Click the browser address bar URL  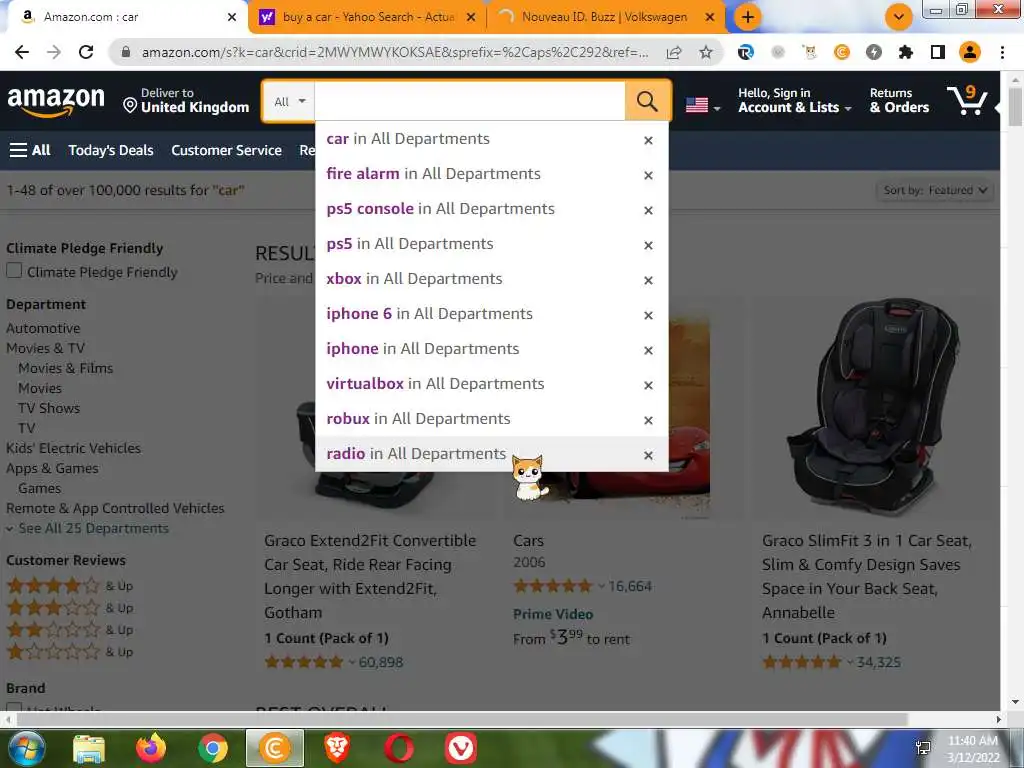pos(394,52)
